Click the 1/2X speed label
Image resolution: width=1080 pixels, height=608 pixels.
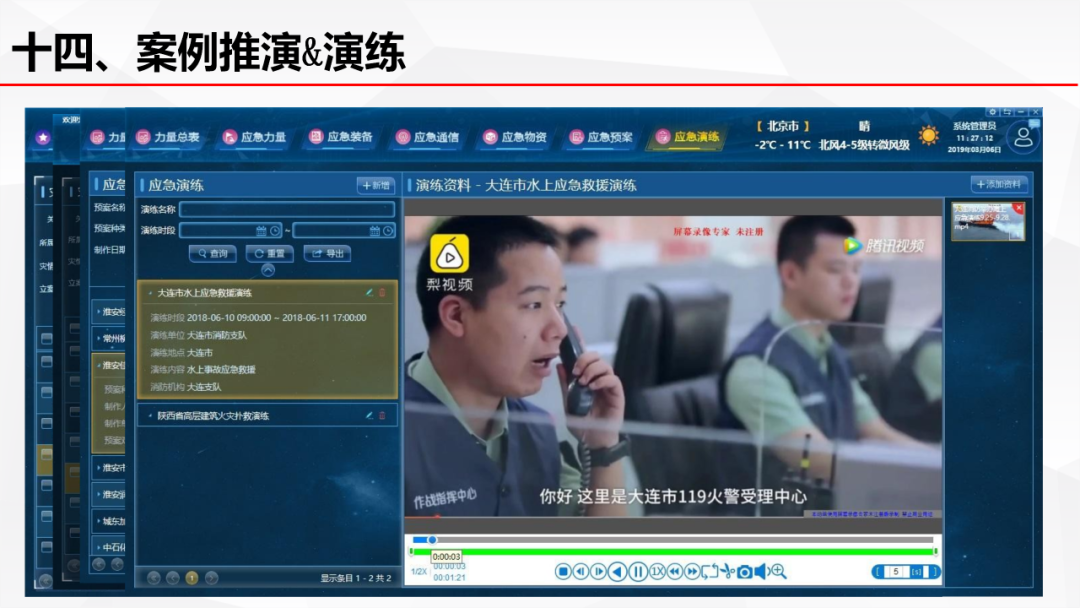coord(419,572)
